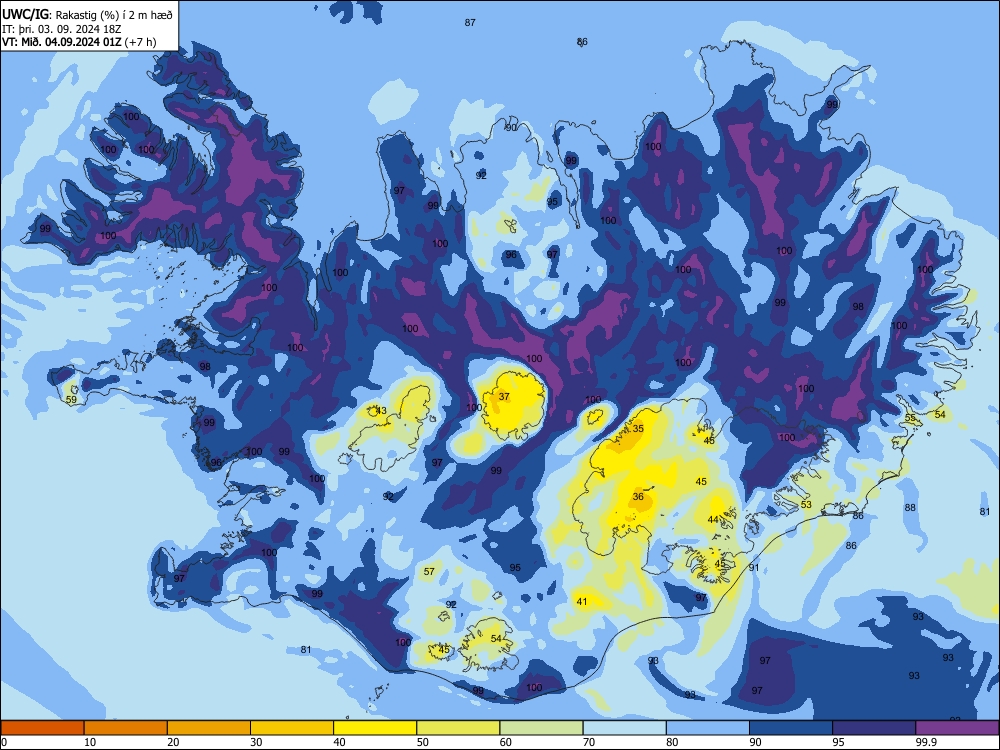1000x750 pixels.
Task: Click the 50–60 pale yellow legend swatch
Action: (x=458, y=728)
